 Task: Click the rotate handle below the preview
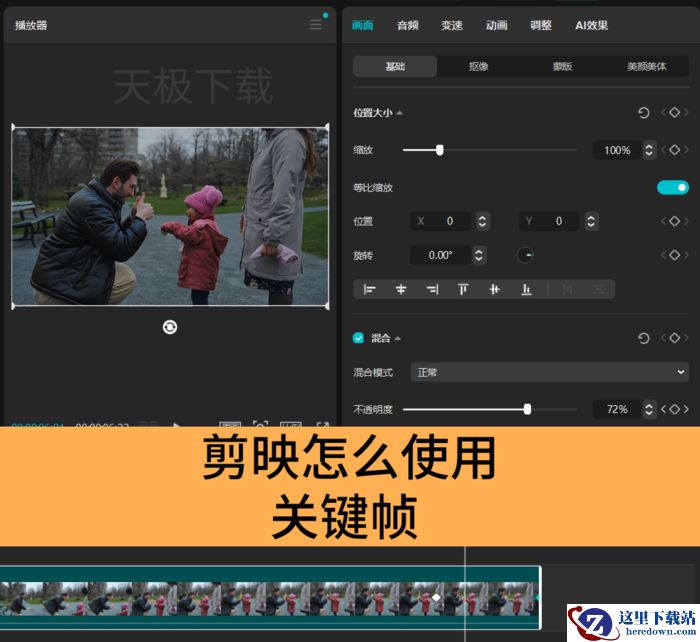(x=170, y=327)
